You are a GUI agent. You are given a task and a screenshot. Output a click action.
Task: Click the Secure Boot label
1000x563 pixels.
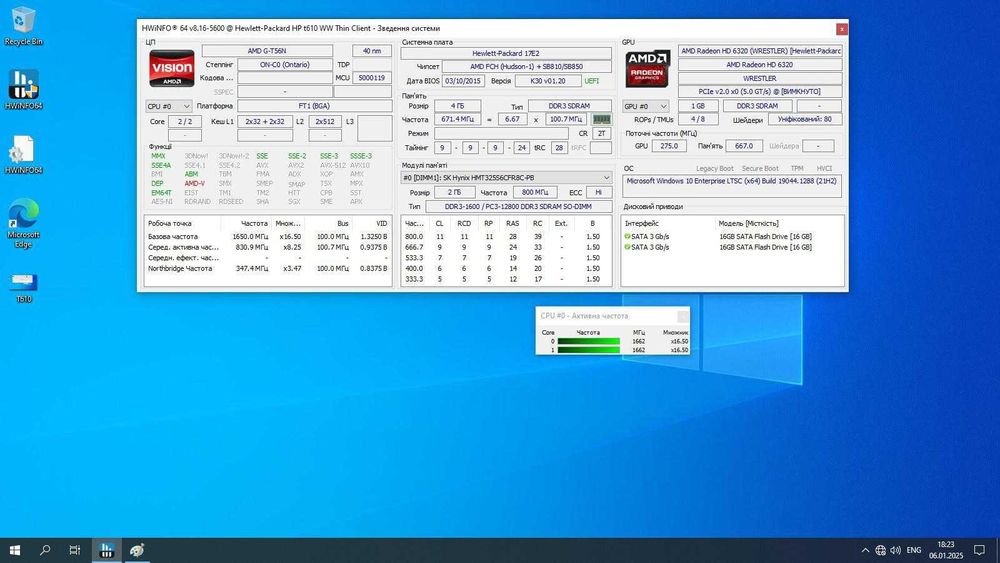point(760,168)
